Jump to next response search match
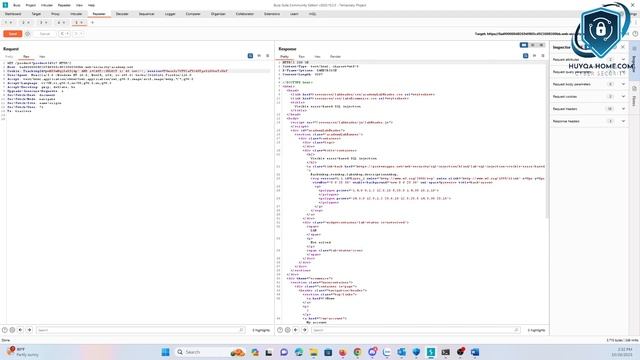The image size is (640, 360). [305, 330]
